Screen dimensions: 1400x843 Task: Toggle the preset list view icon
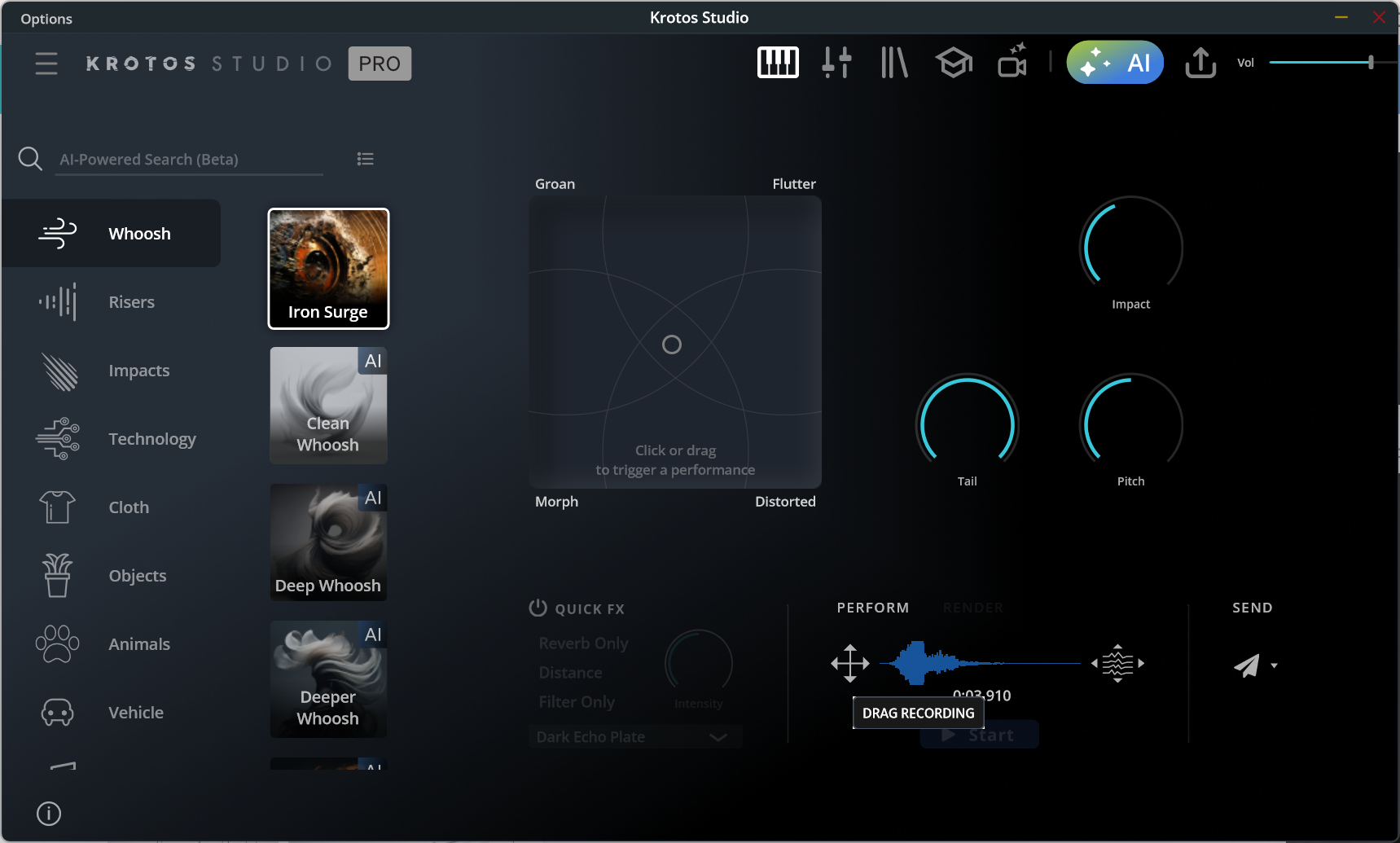point(366,159)
